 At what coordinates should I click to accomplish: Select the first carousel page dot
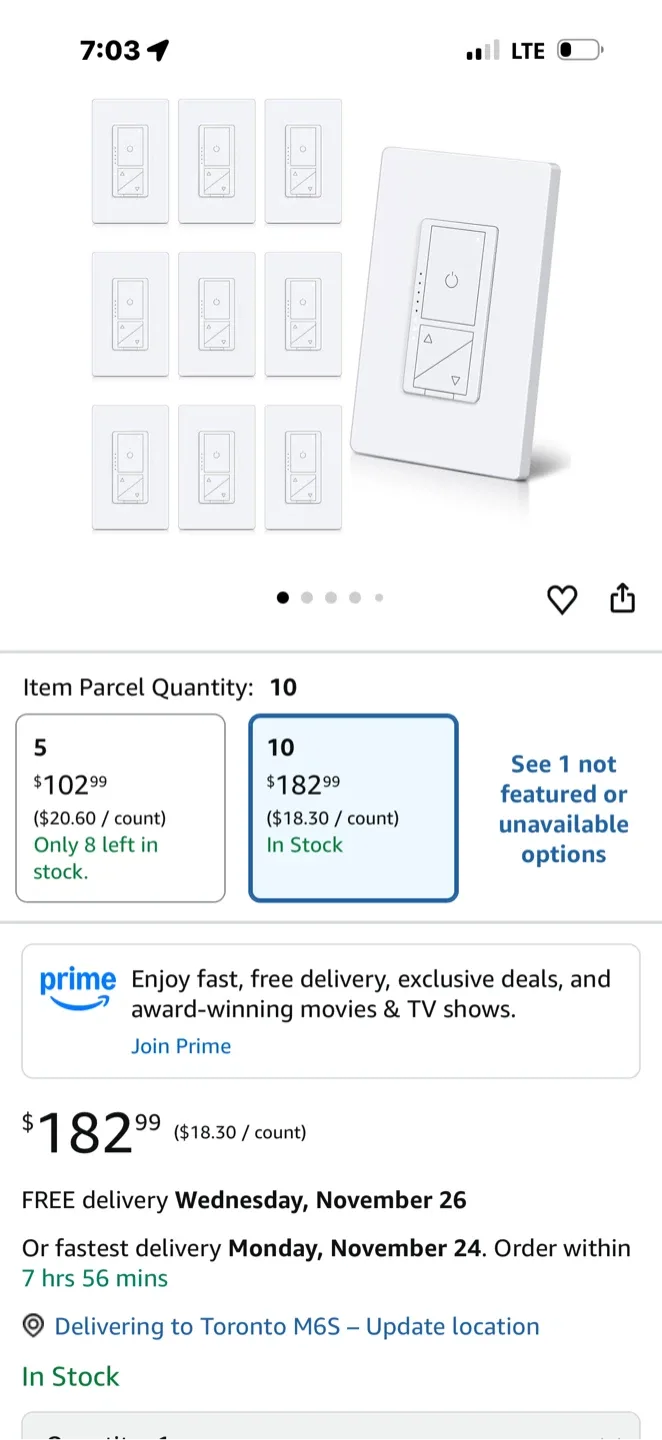point(283,597)
